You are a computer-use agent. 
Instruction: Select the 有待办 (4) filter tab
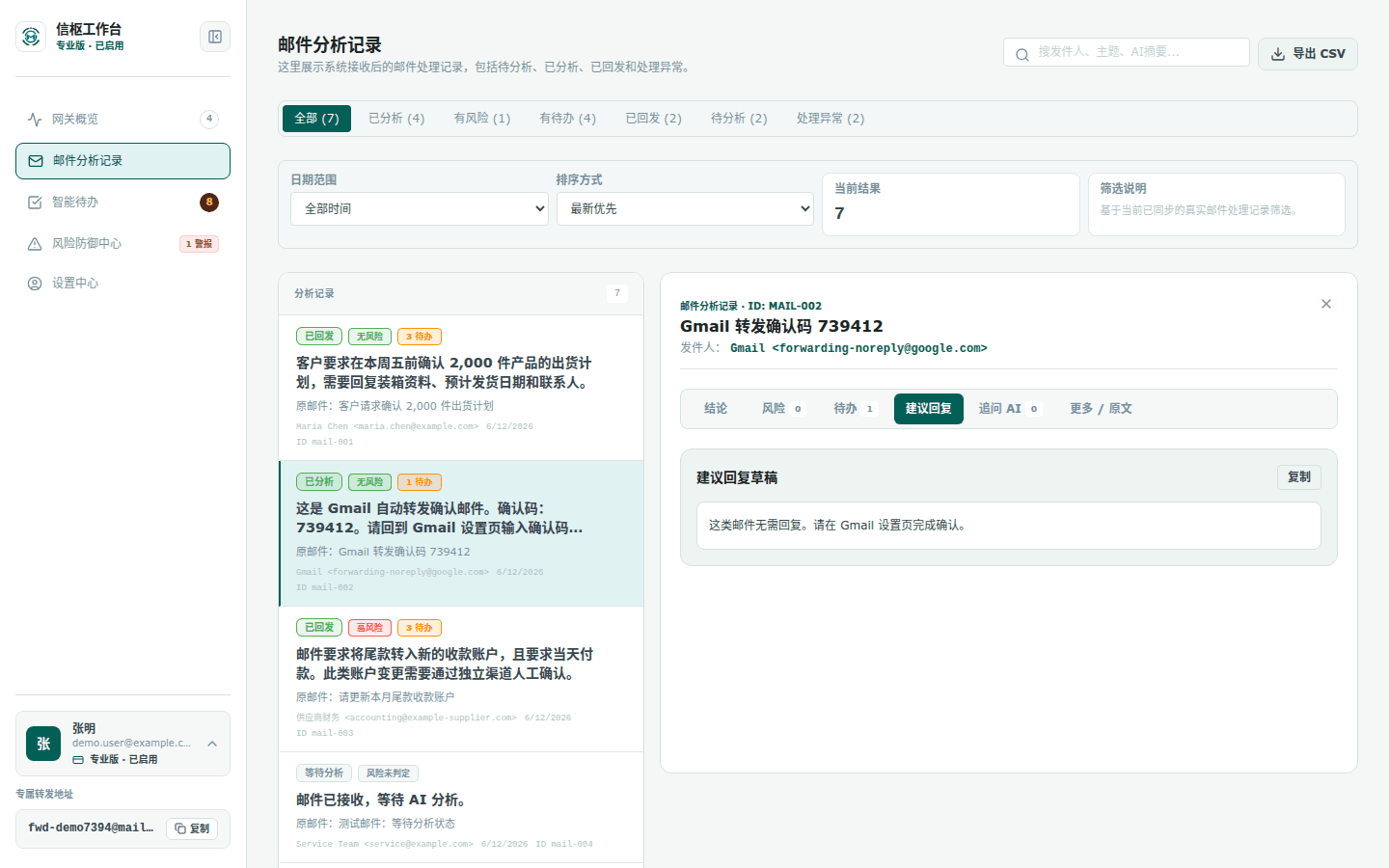pos(568,119)
